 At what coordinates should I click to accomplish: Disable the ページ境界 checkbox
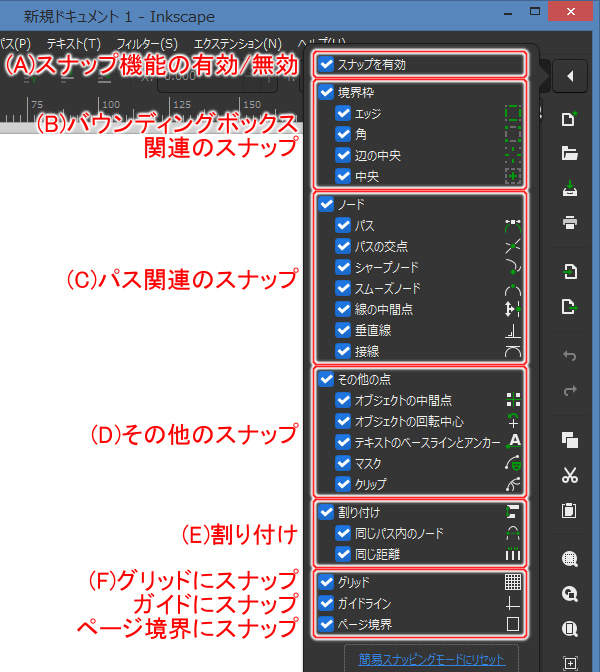coord(326,624)
